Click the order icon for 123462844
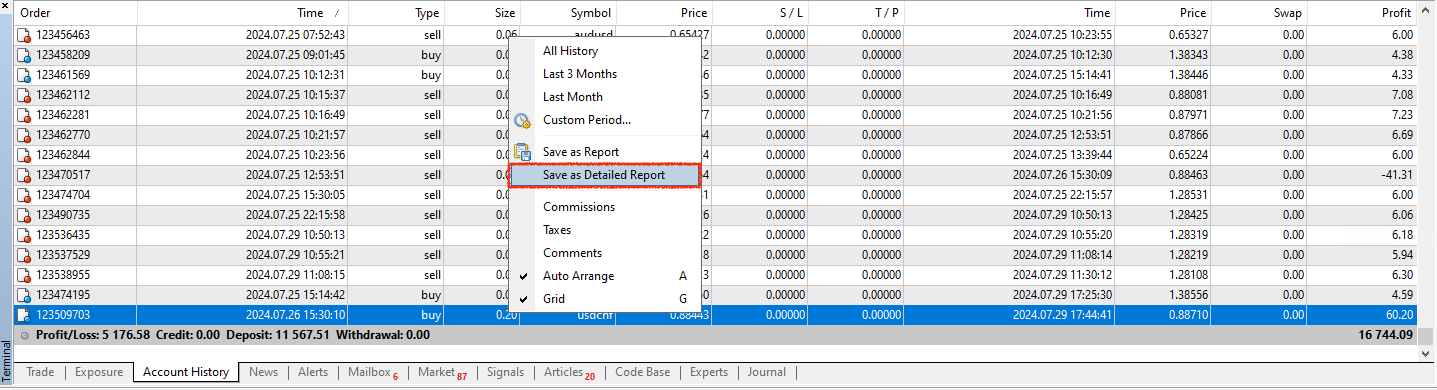Viewport: 1437px width, 390px height. tap(23, 155)
